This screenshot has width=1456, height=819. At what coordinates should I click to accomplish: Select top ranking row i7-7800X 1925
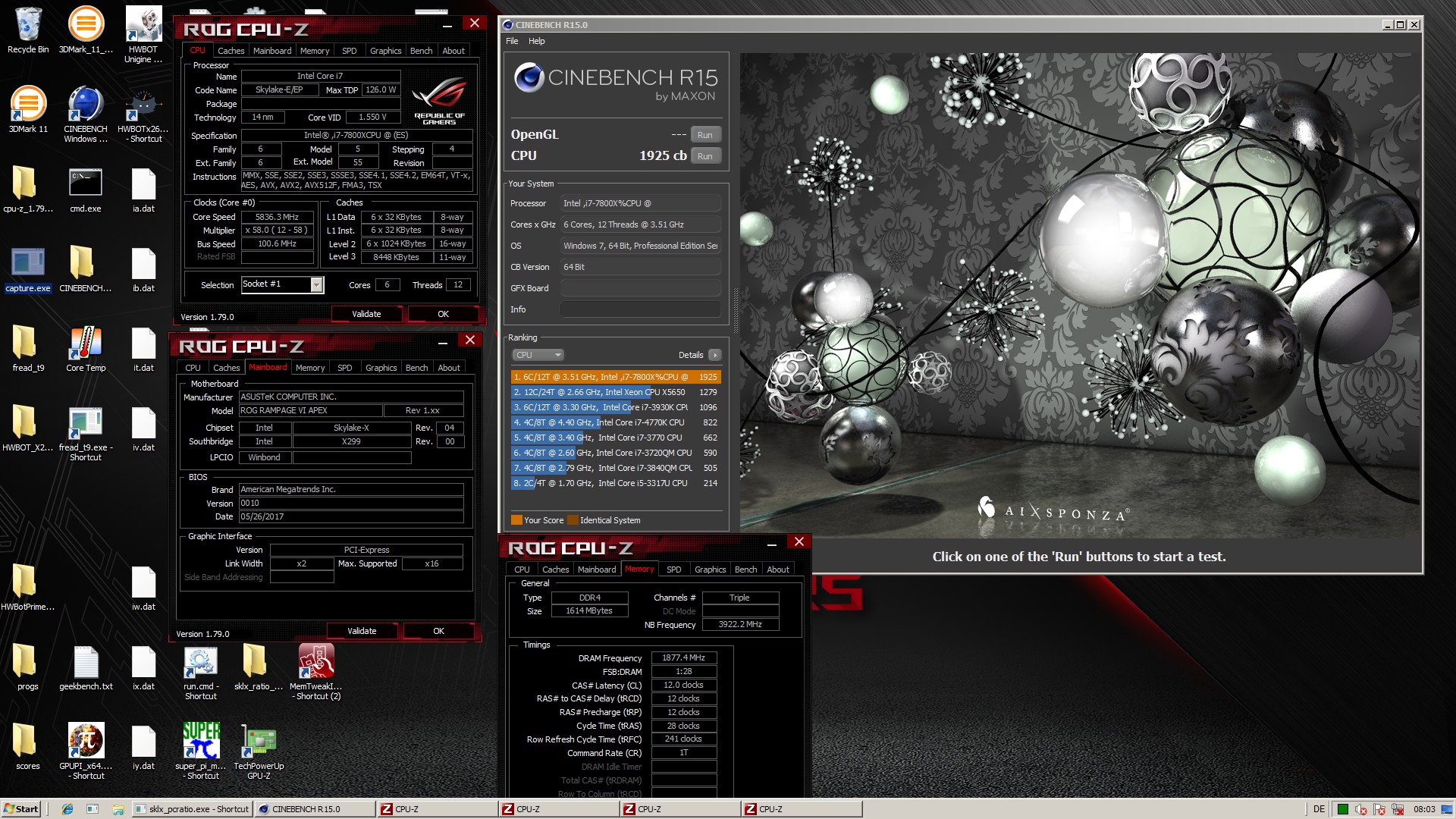(615, 377)
